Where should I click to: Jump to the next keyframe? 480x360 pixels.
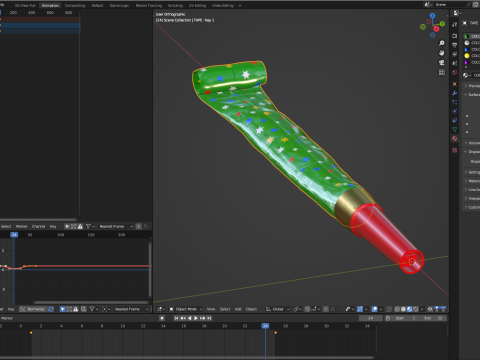202,318
